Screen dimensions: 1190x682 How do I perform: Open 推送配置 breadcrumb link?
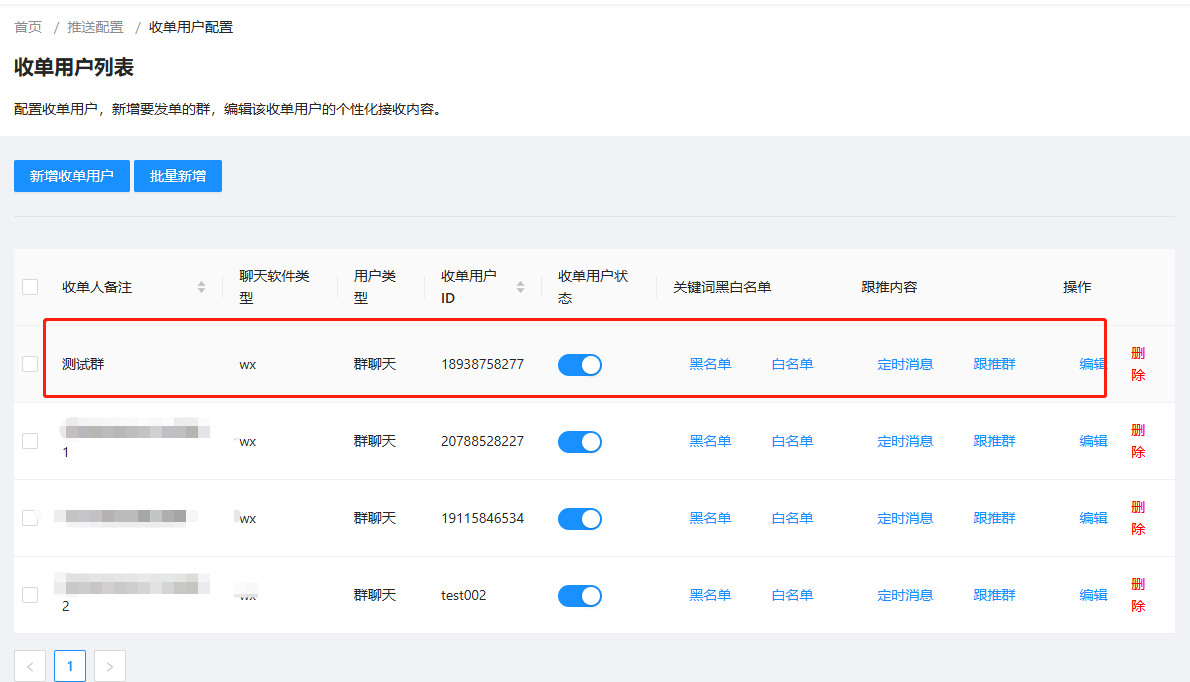[x=96, y=27]
